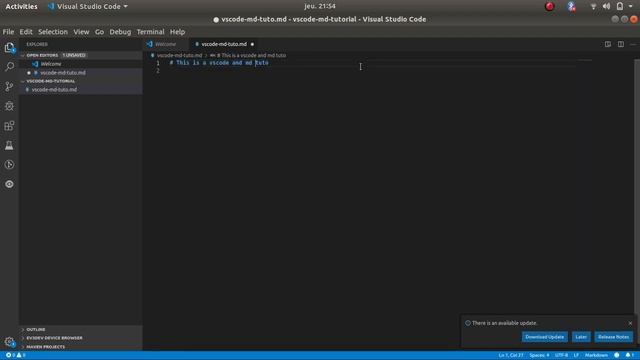The width and height of the screenshot is (640, 360).
Task: Click the Welcome tab VS Code icon
Action: (x=150, y=44)
